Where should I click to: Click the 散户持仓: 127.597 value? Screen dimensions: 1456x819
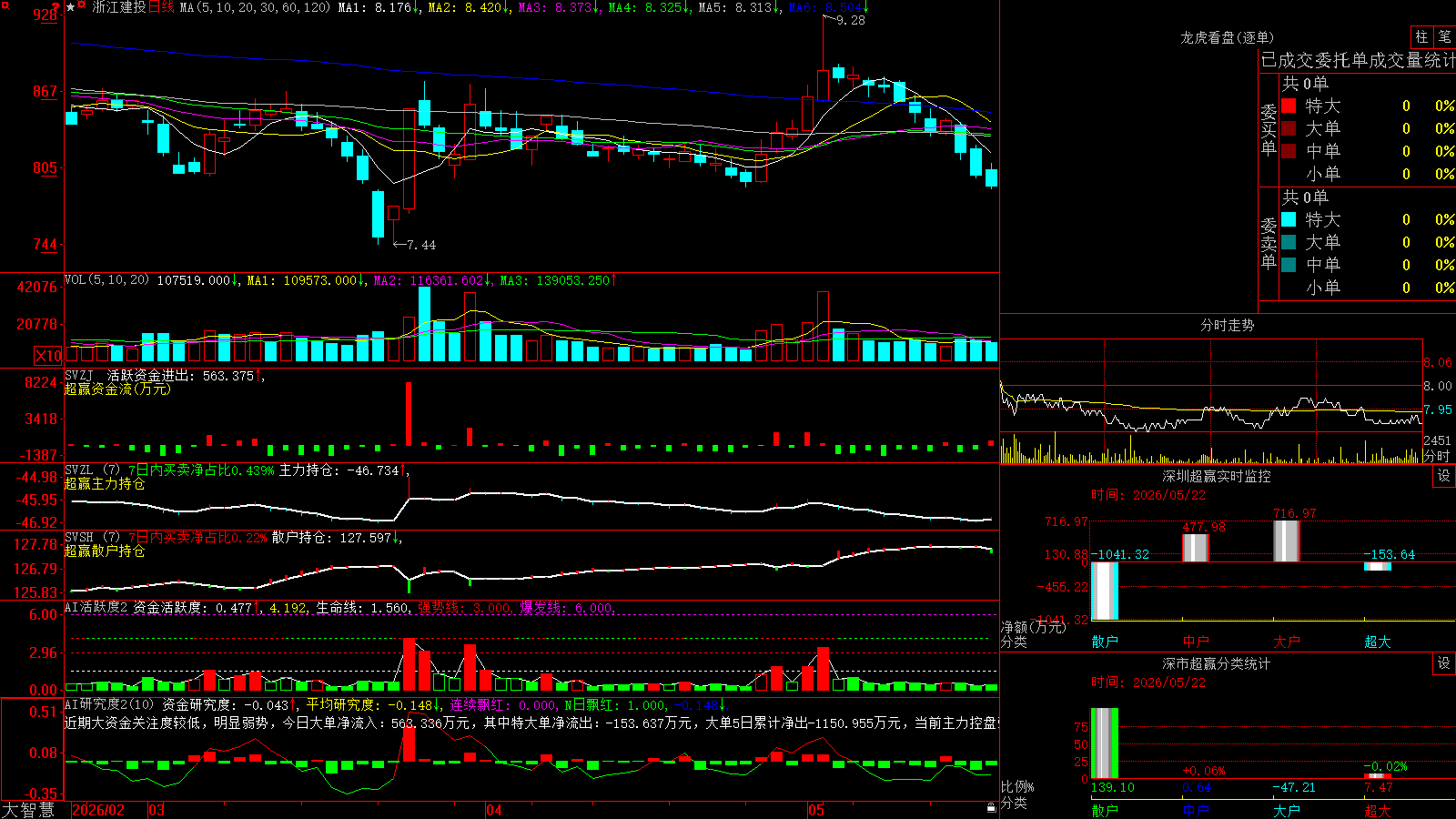pos(332,538)
